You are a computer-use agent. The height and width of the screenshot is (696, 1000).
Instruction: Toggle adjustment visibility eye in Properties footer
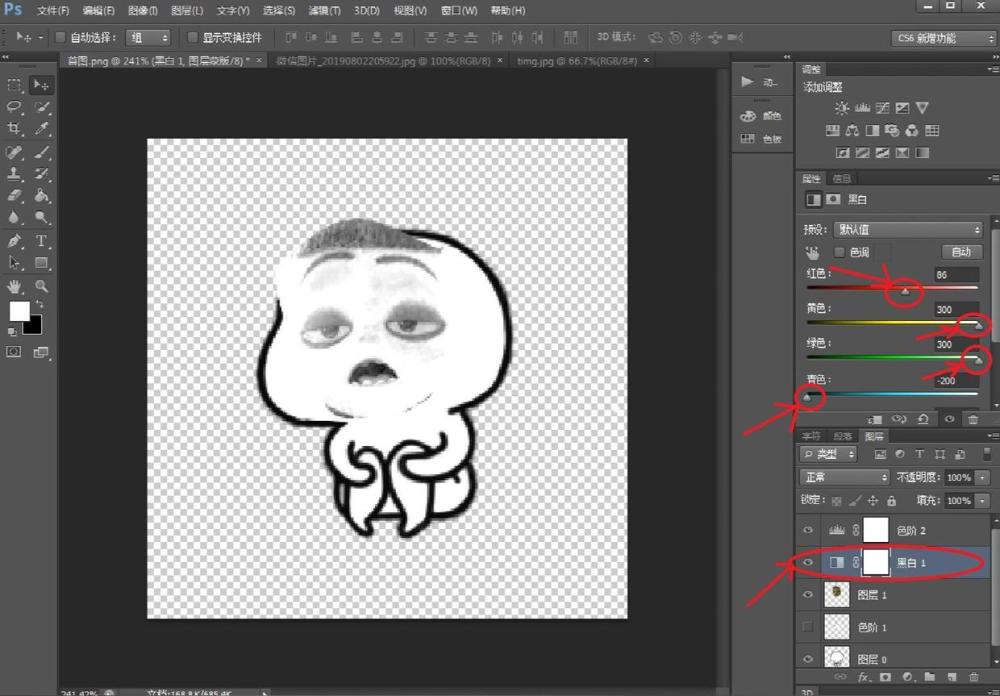pos(950,419)
